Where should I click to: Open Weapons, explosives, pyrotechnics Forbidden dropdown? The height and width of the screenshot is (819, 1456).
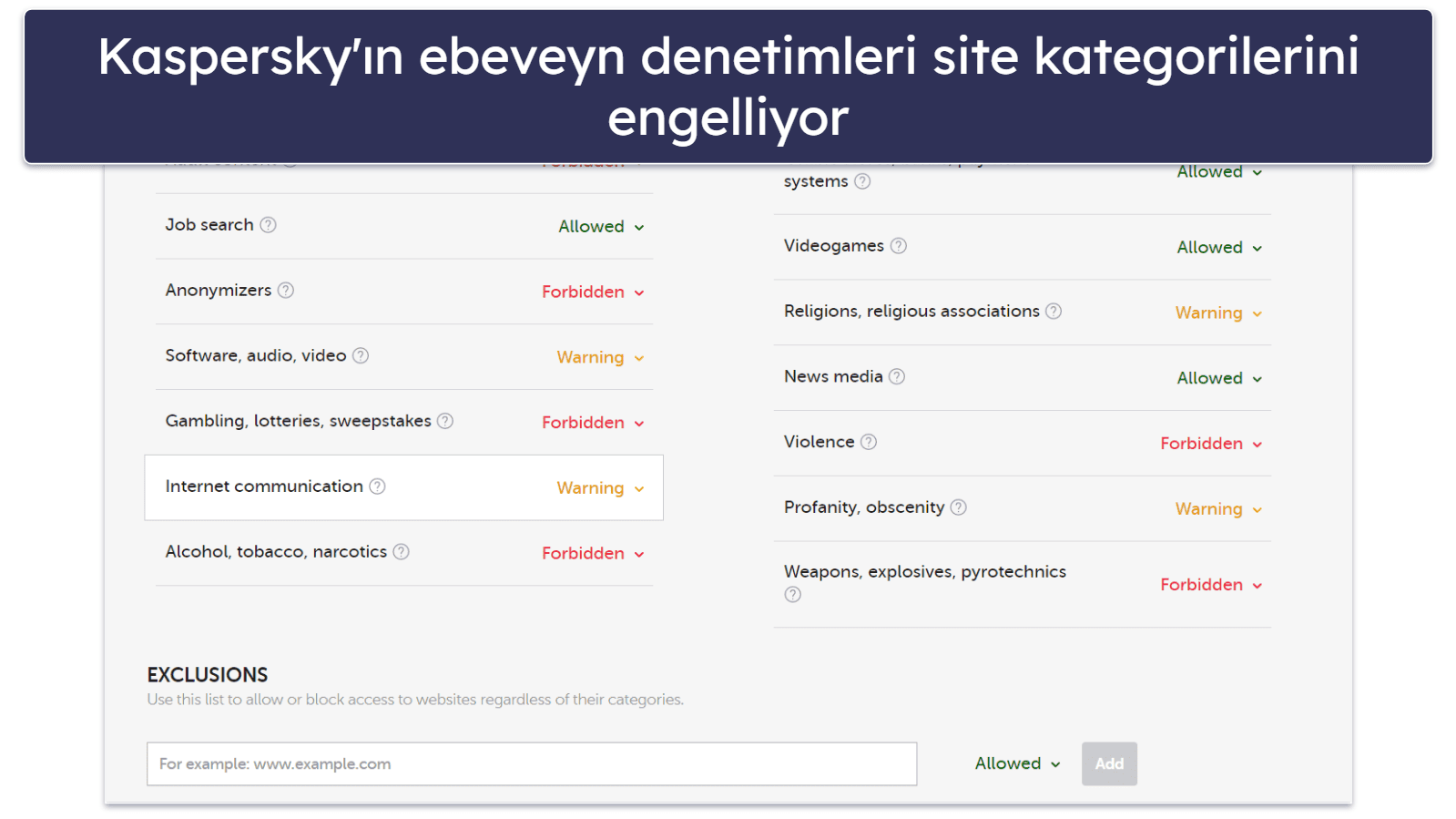coord(1211,585)
